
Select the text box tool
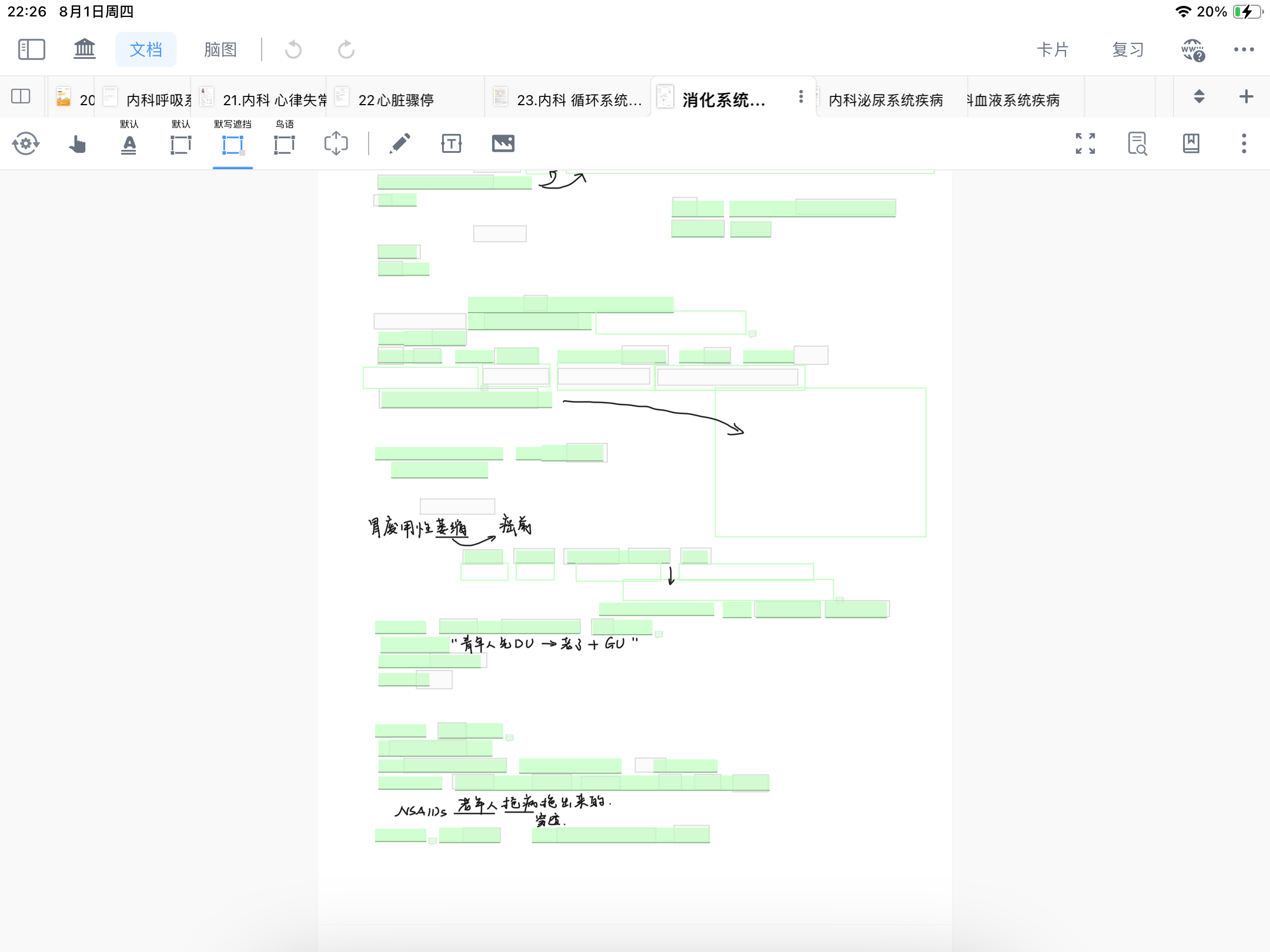coord(451,143)
